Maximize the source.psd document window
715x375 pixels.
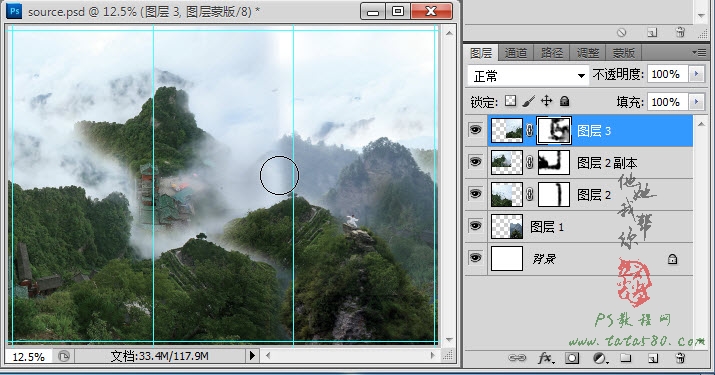(398, 11)
